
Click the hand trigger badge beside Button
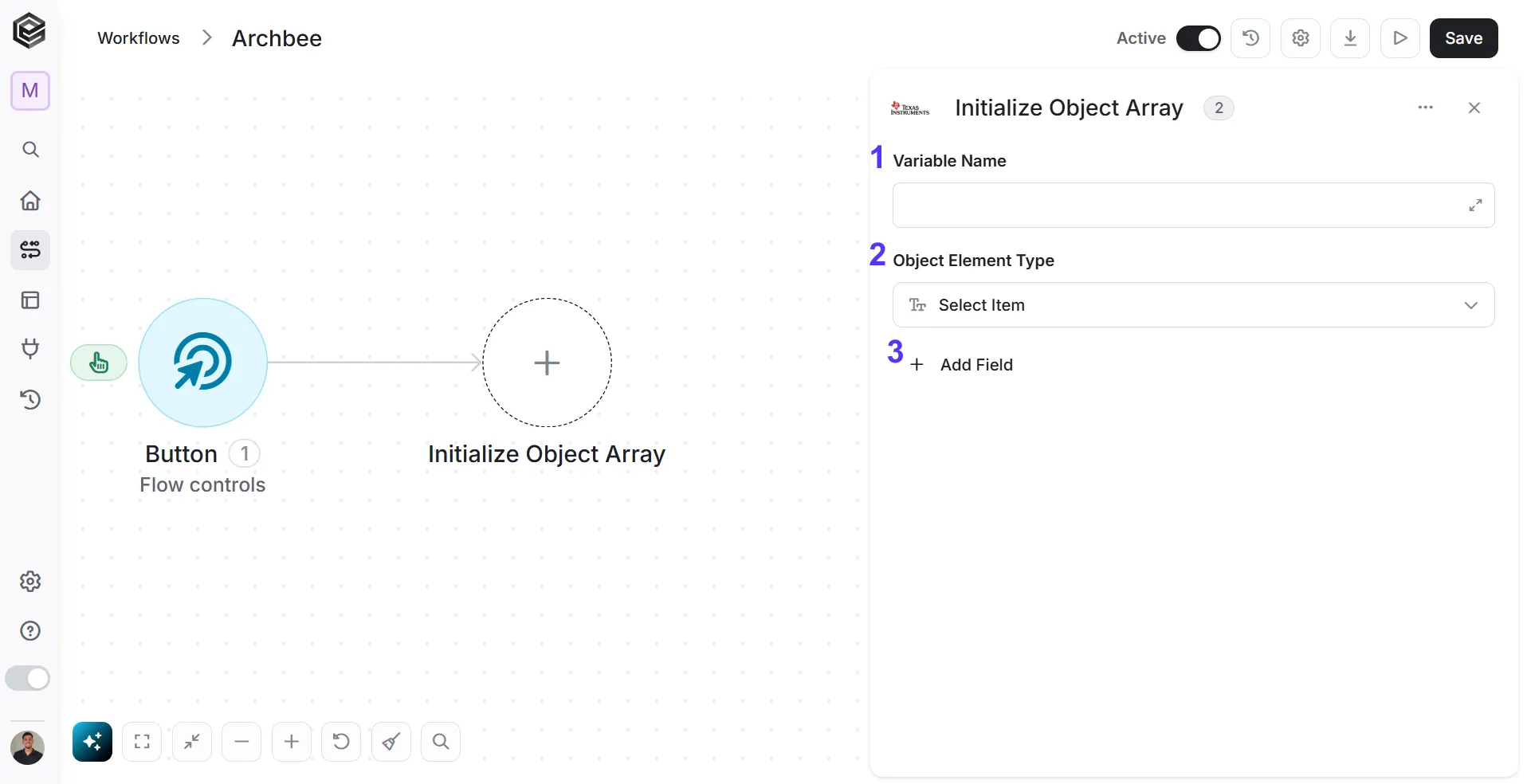coord(99,363)
